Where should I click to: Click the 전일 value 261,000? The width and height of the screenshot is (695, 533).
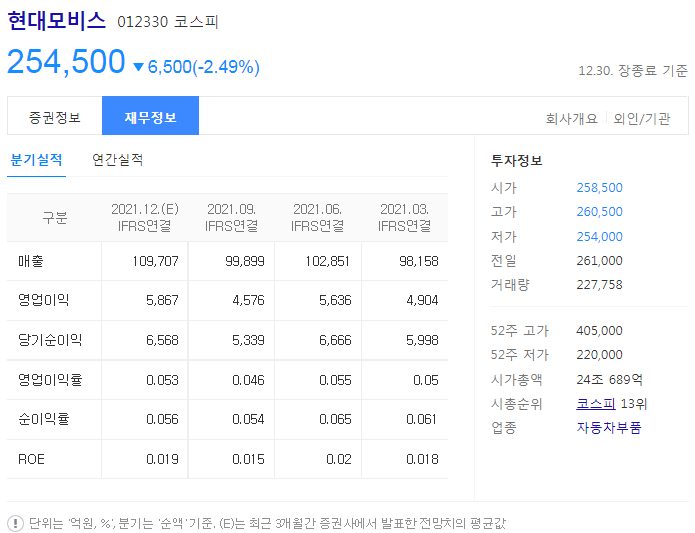coord(599,261)
